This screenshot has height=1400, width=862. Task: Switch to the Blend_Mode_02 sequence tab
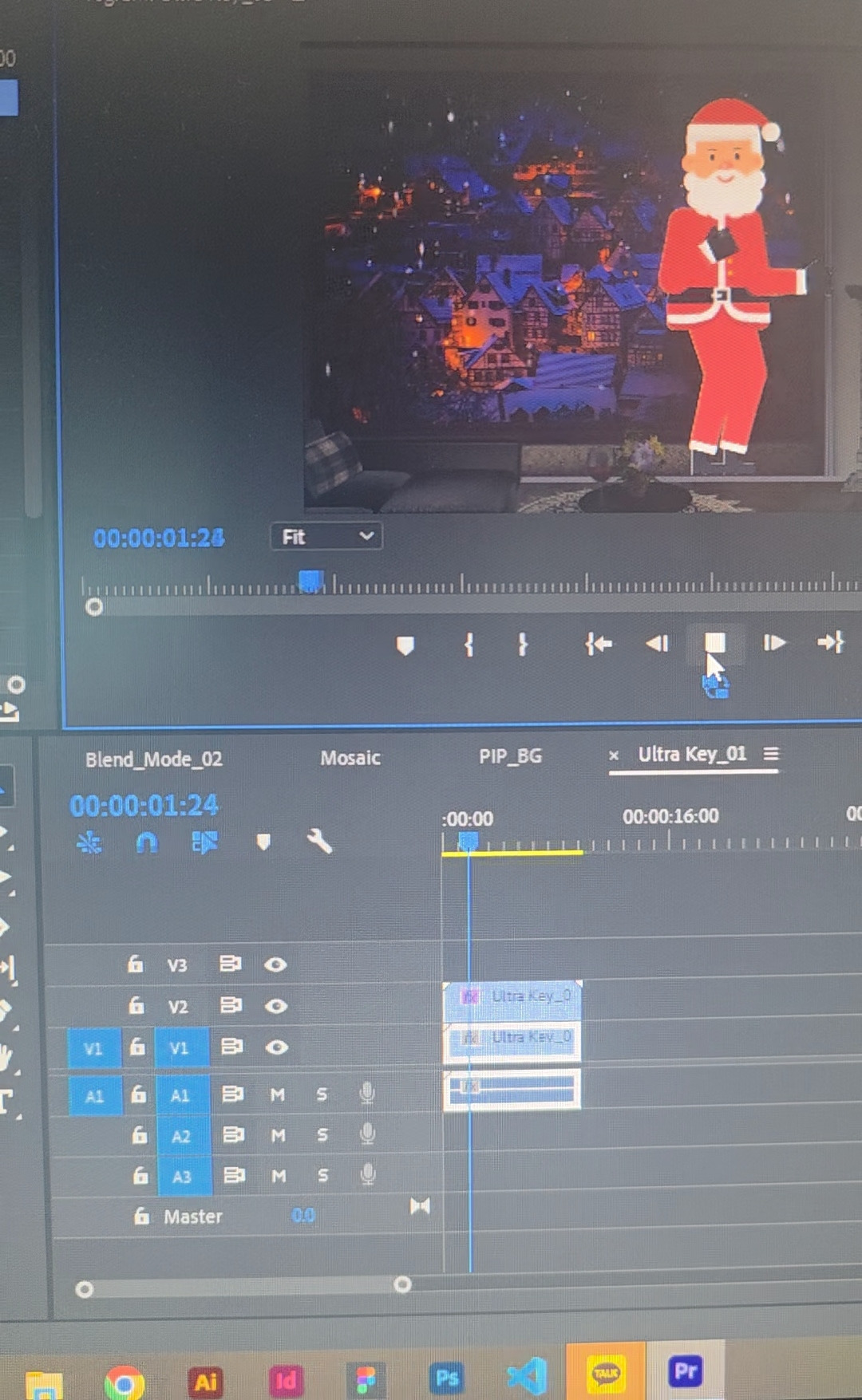pos(154,759)
